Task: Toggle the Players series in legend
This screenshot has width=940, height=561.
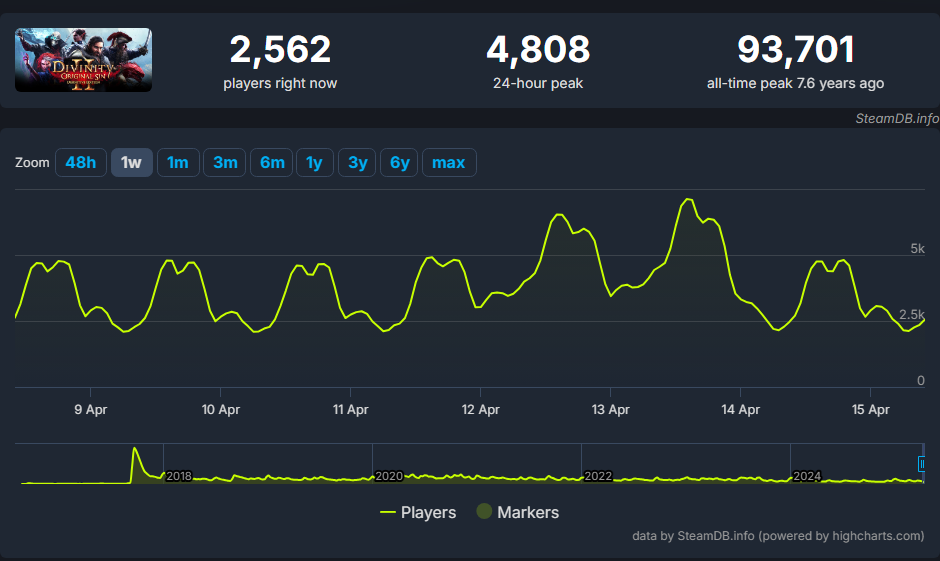Action: [418, 512]
